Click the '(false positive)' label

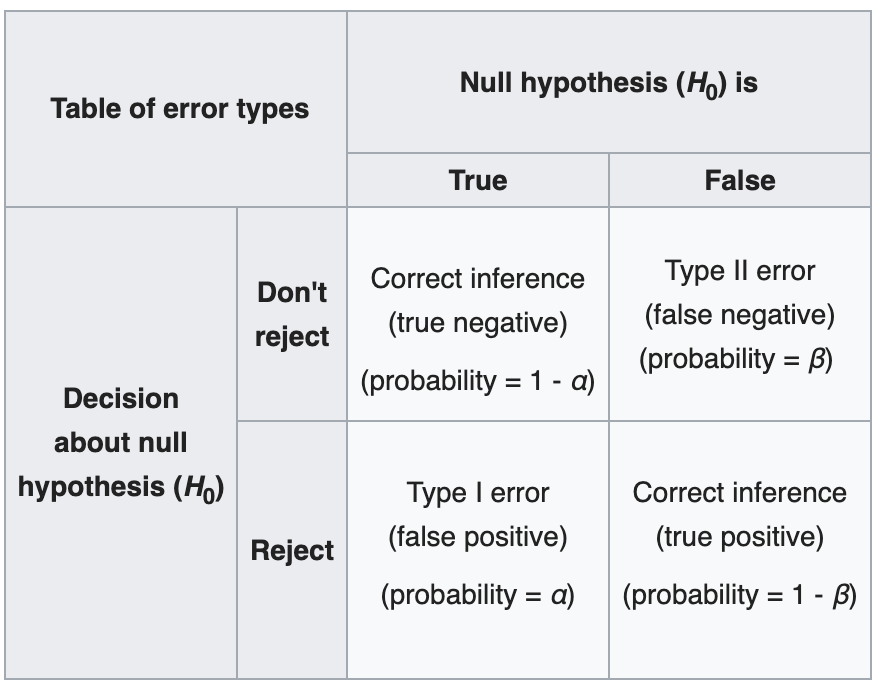pos(478,537)
